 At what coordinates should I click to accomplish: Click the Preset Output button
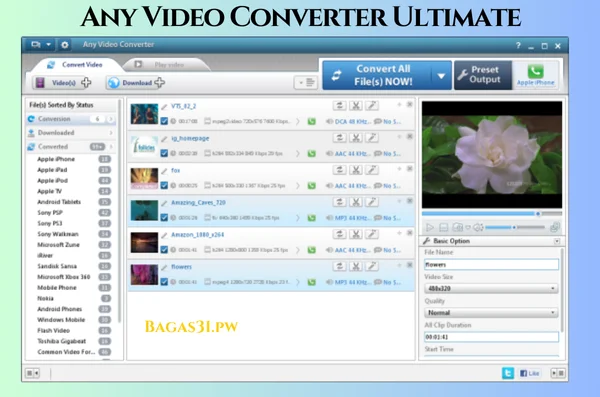click(483, 75)
